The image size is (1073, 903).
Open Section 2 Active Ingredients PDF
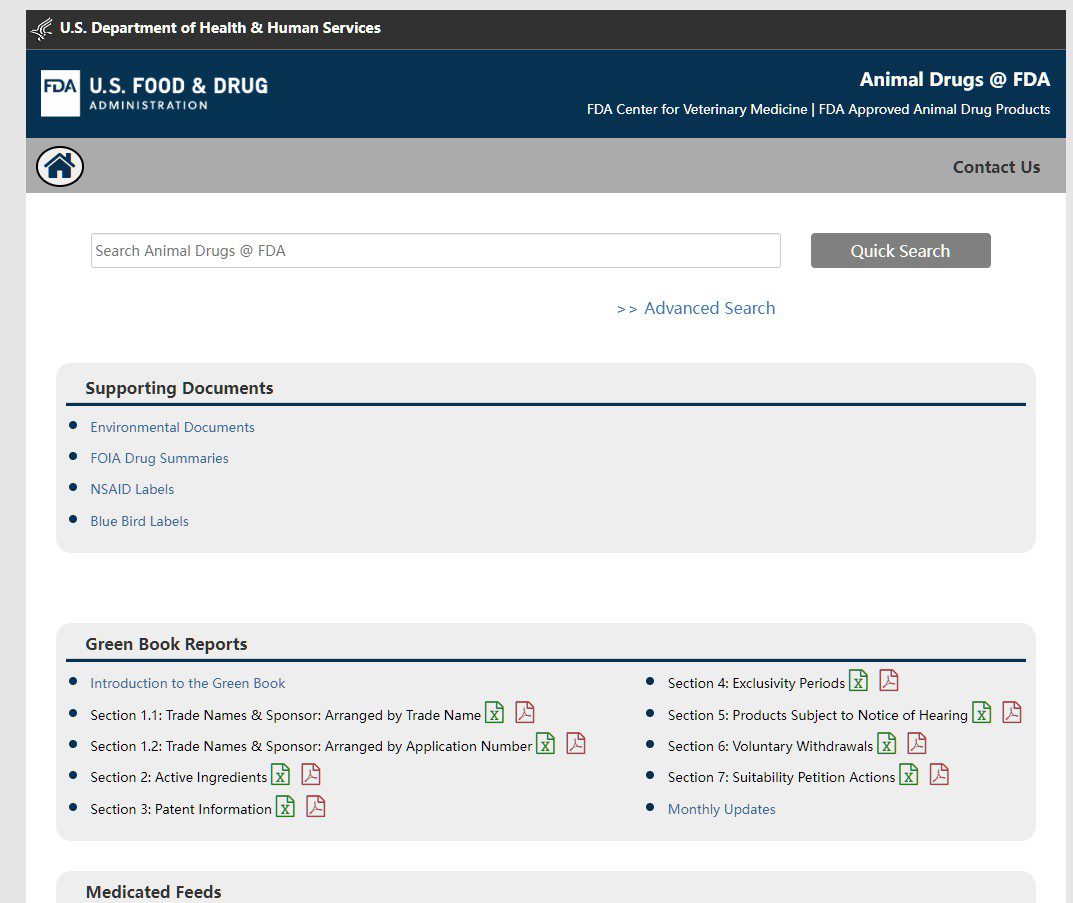pyautogui.click(x=311, y=775)
